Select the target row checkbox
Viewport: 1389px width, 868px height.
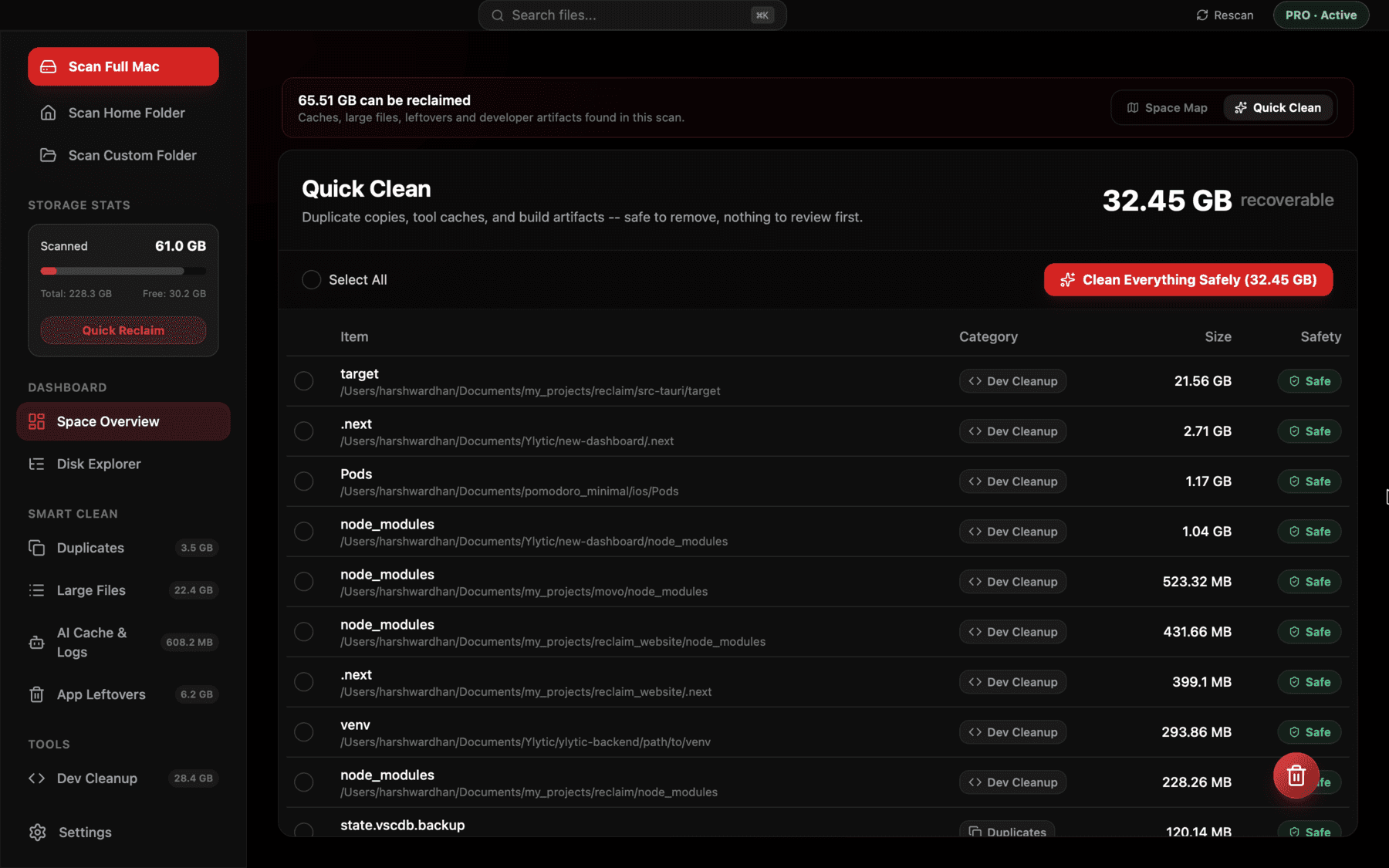(304, 381)
